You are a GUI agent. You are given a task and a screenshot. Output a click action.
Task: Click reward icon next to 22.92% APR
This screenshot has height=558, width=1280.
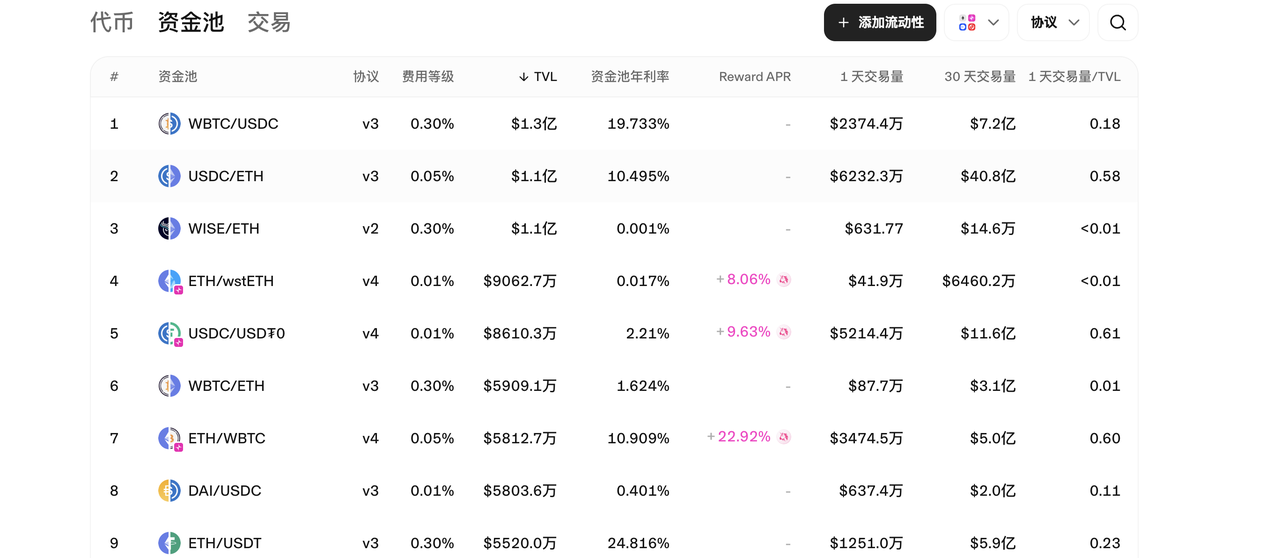tap(784, 437)
